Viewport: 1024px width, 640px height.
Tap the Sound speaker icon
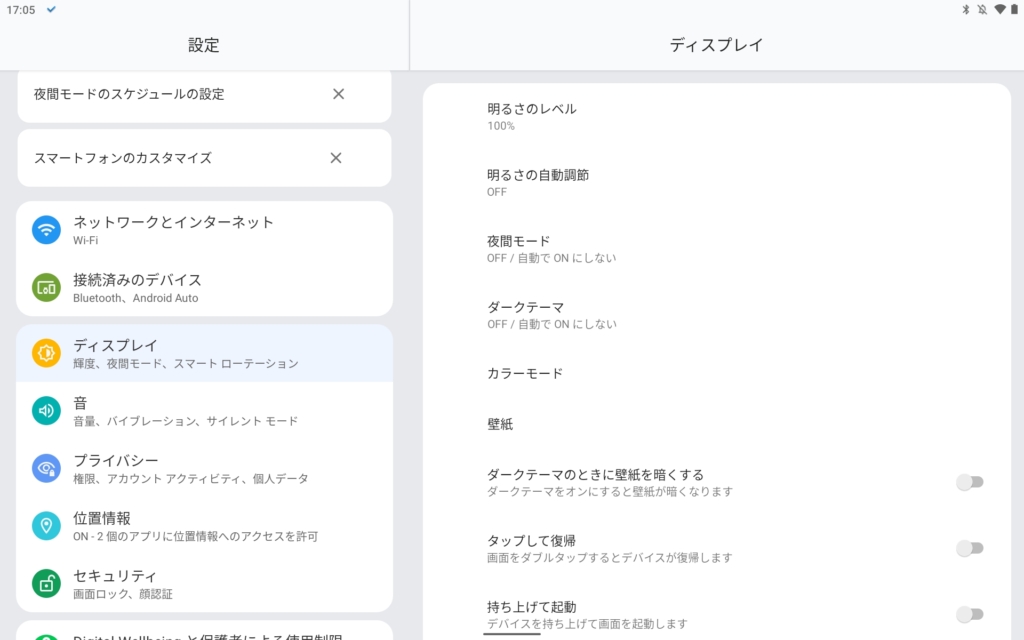[46, 411]
